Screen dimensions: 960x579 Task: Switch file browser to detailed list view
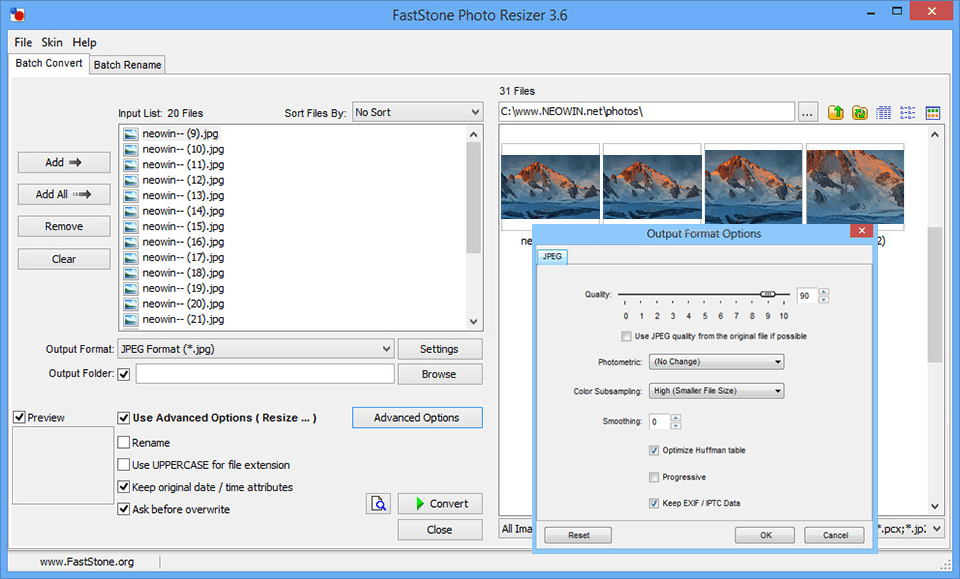pyautogui.click(x=883, y=112)
